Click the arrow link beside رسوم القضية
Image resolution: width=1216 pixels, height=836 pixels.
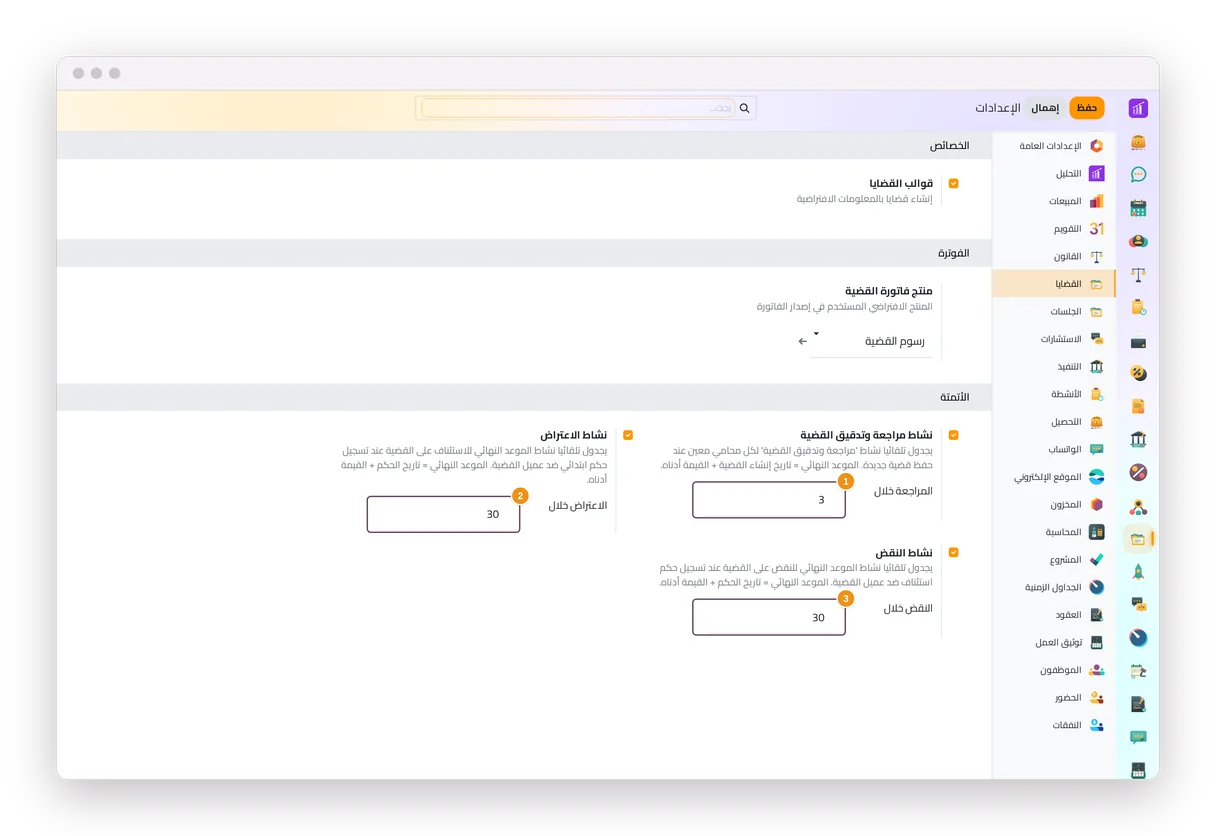[802, 342]
